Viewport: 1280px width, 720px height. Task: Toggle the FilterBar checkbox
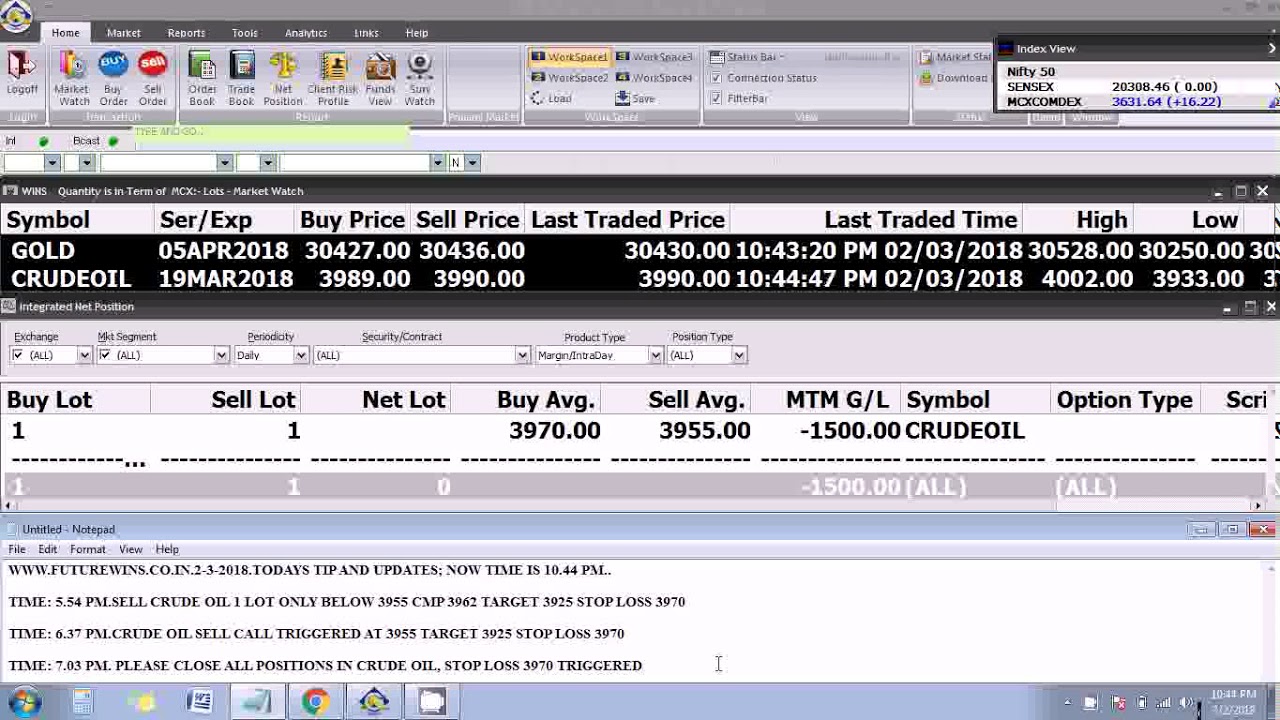(716, 98)
